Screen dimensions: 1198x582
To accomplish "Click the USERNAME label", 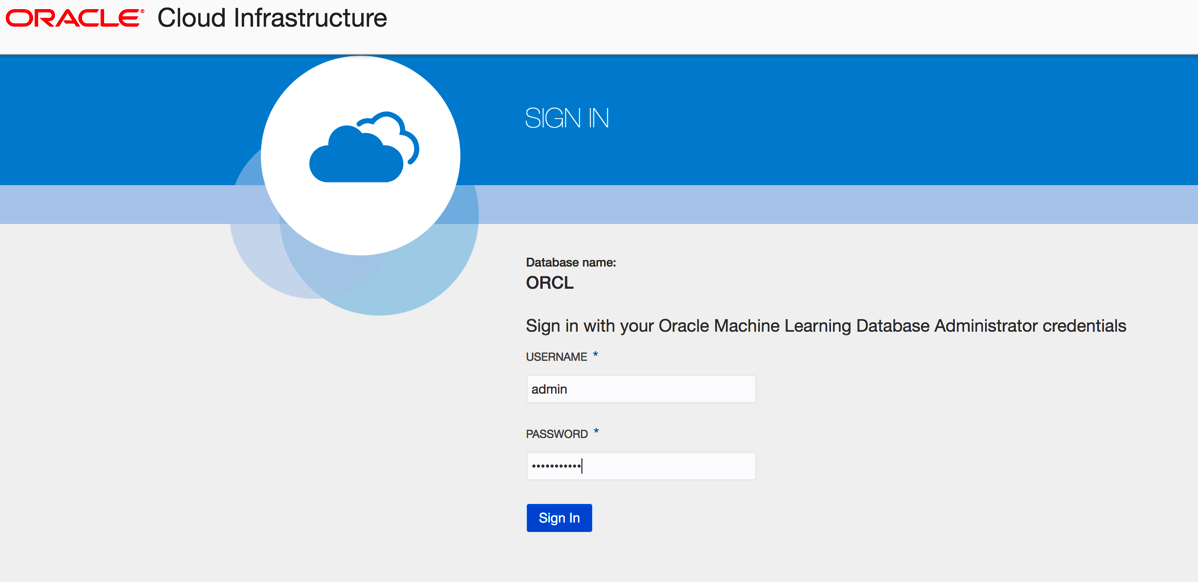I will pyautogui.click(x=556, y=357).
